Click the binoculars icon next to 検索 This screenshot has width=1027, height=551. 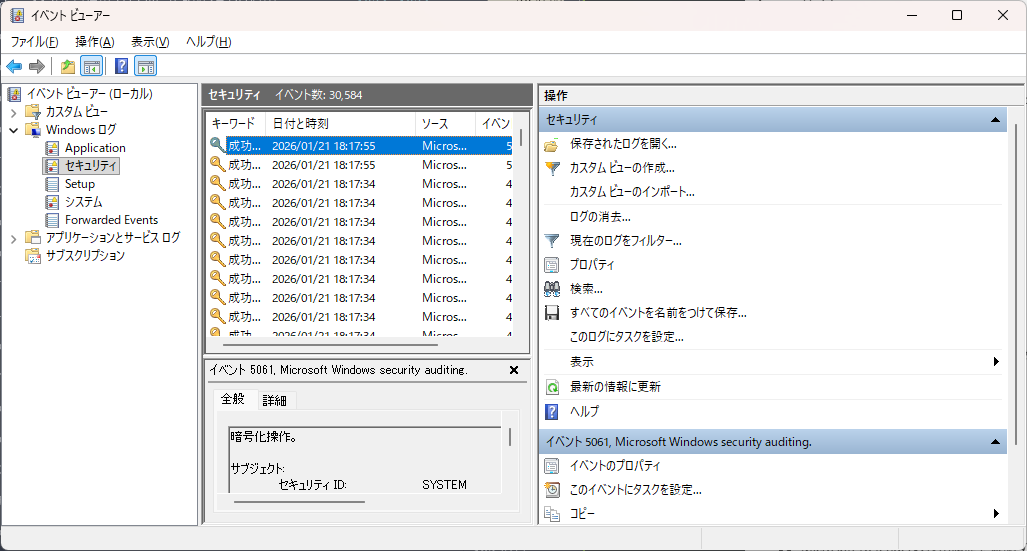click(552, 289)
